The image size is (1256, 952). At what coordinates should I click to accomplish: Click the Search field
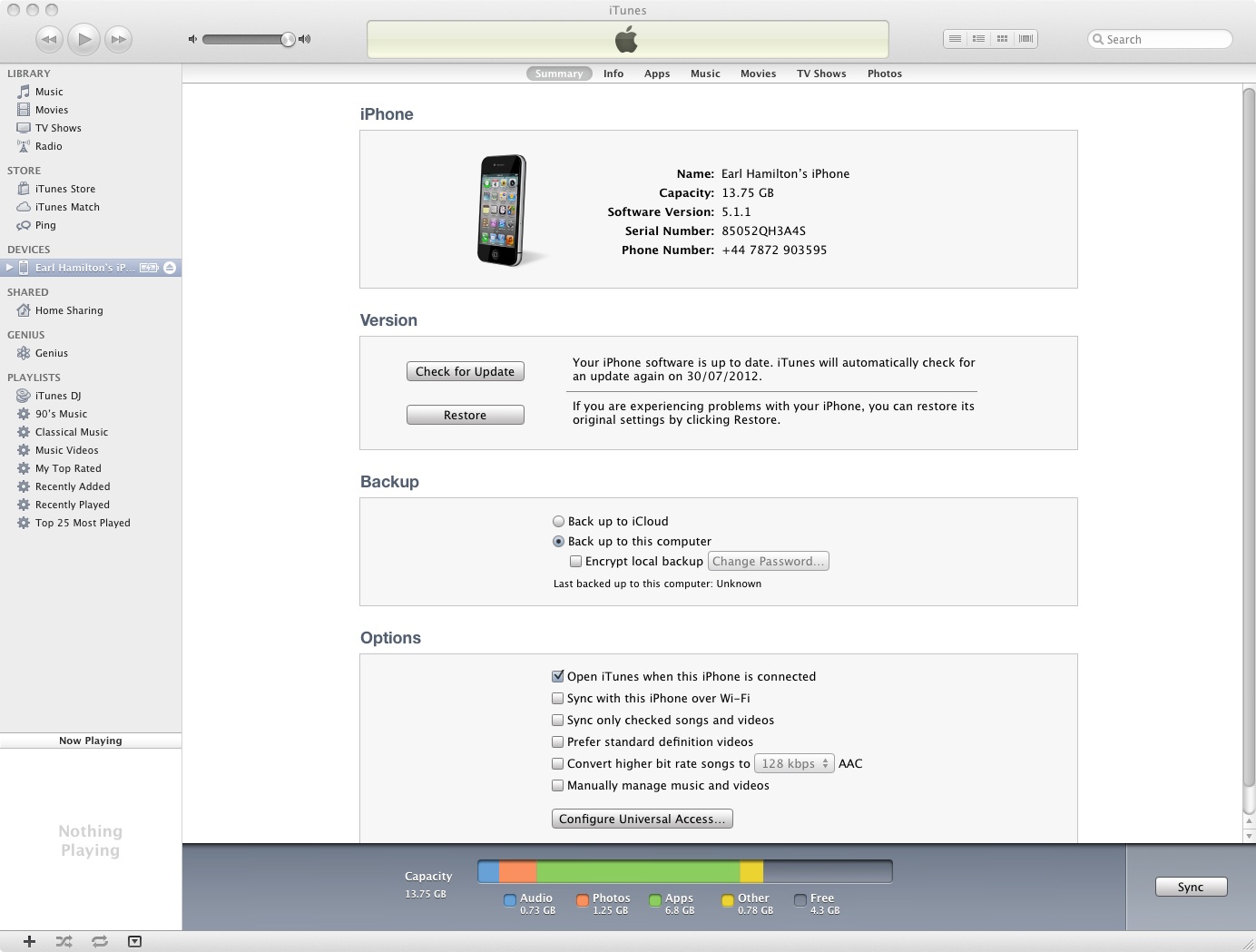[x=1160, y=39]
